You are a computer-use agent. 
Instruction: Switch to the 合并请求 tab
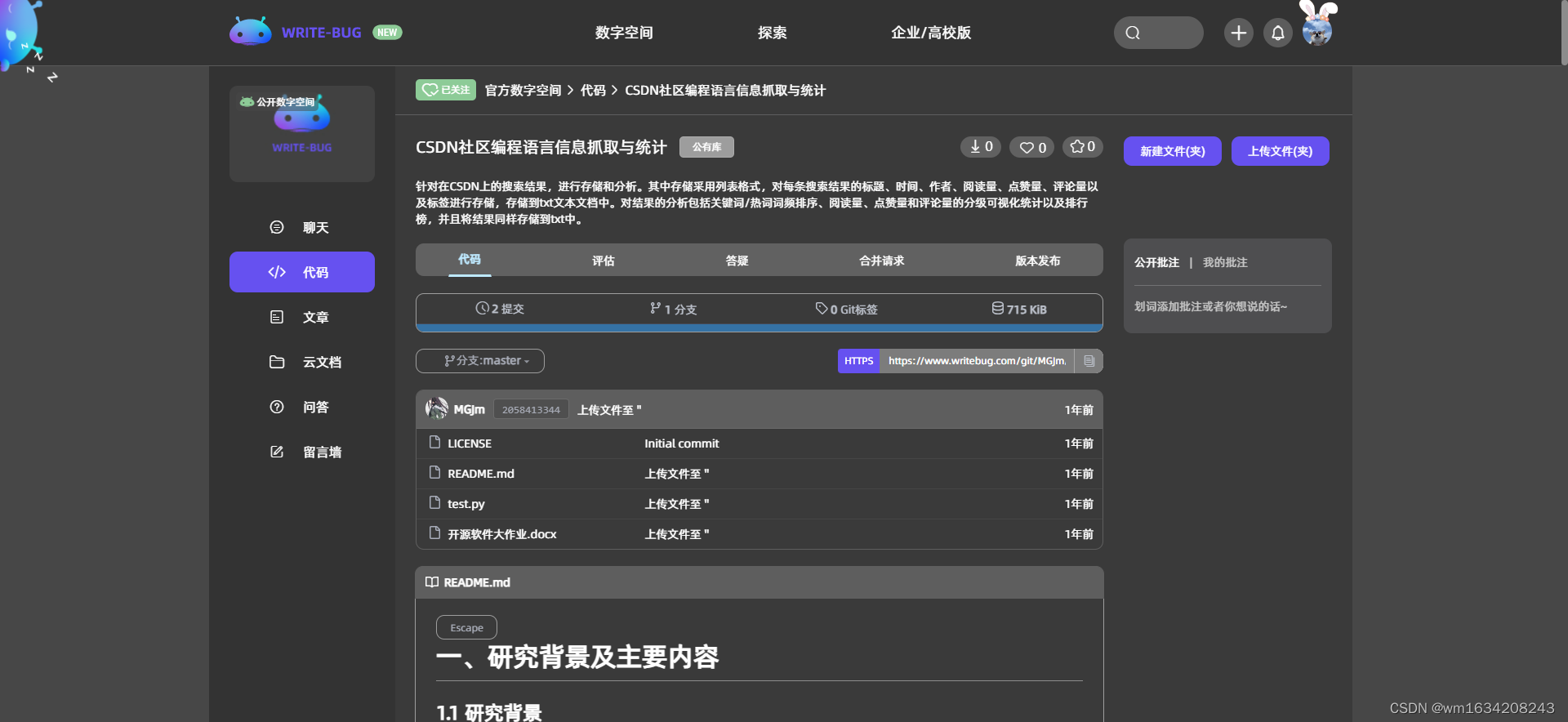coord(882,261)
